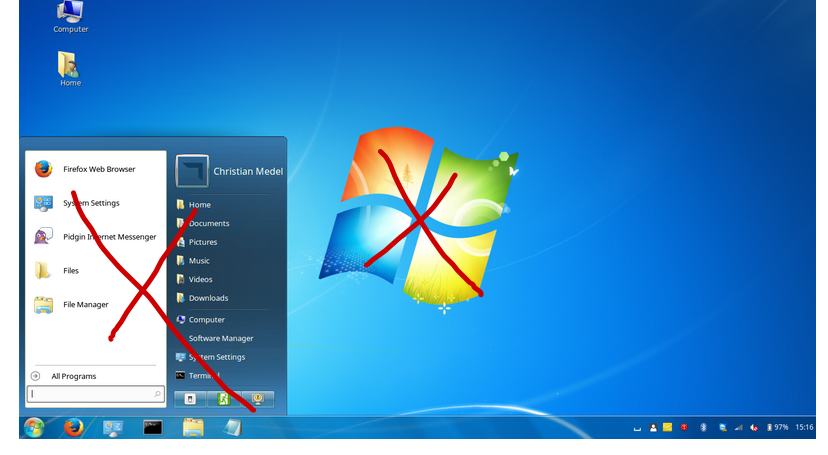Click the 15:16 clock
This screenshot has width=828, height=455.
click(805, 428)
